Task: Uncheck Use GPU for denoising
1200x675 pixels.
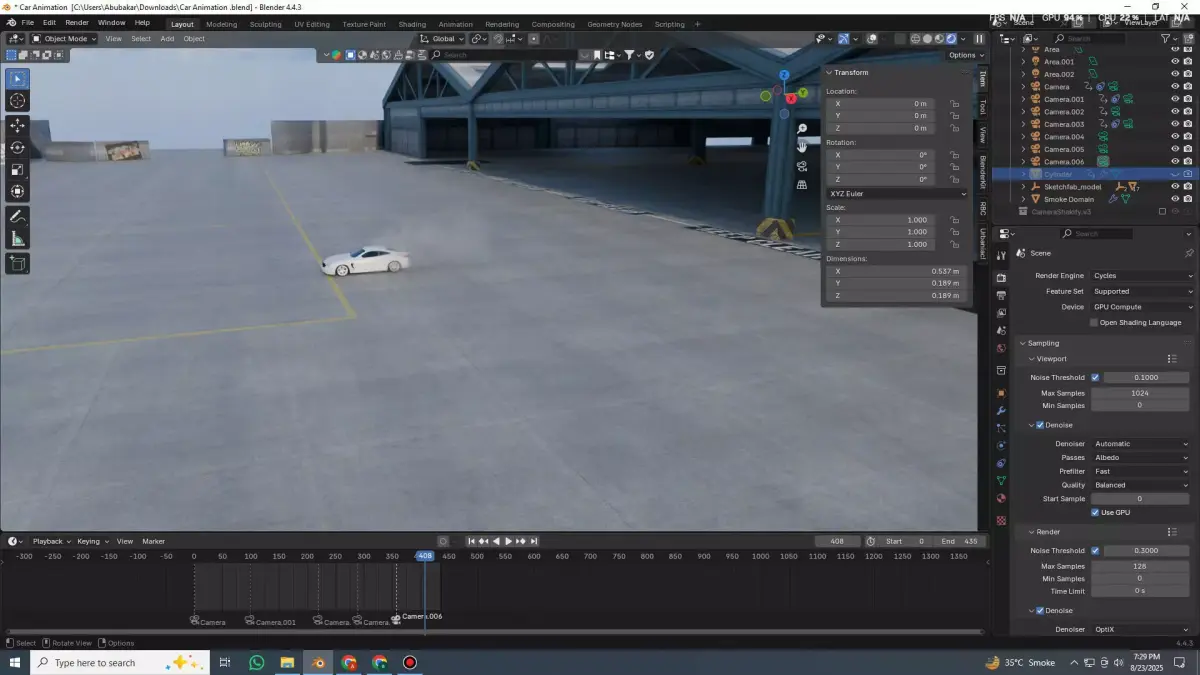Action: (x=1095, y=512)
